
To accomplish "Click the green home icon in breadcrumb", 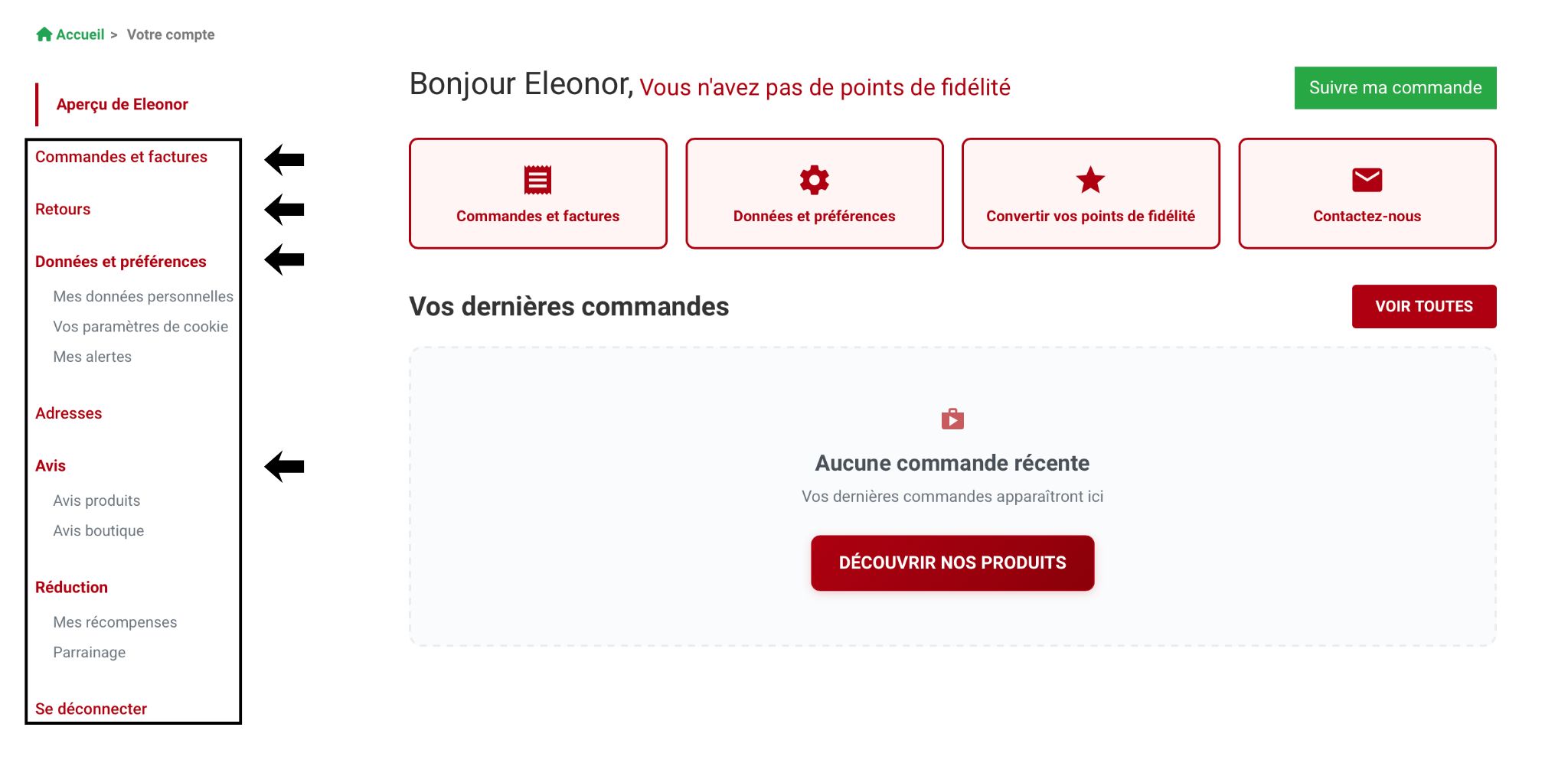I will click(x=44, y=34).
